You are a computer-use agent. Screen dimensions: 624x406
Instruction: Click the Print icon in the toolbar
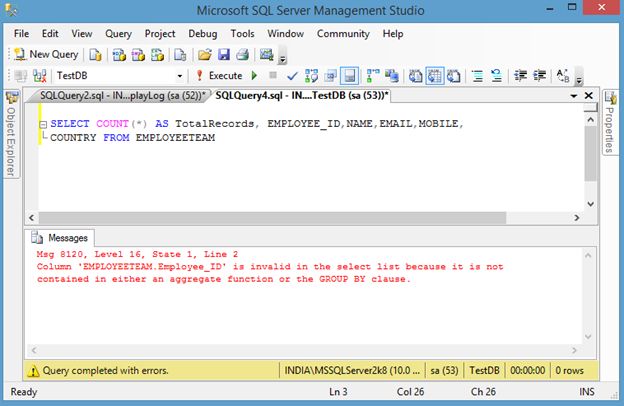click(x=242, y=55)
